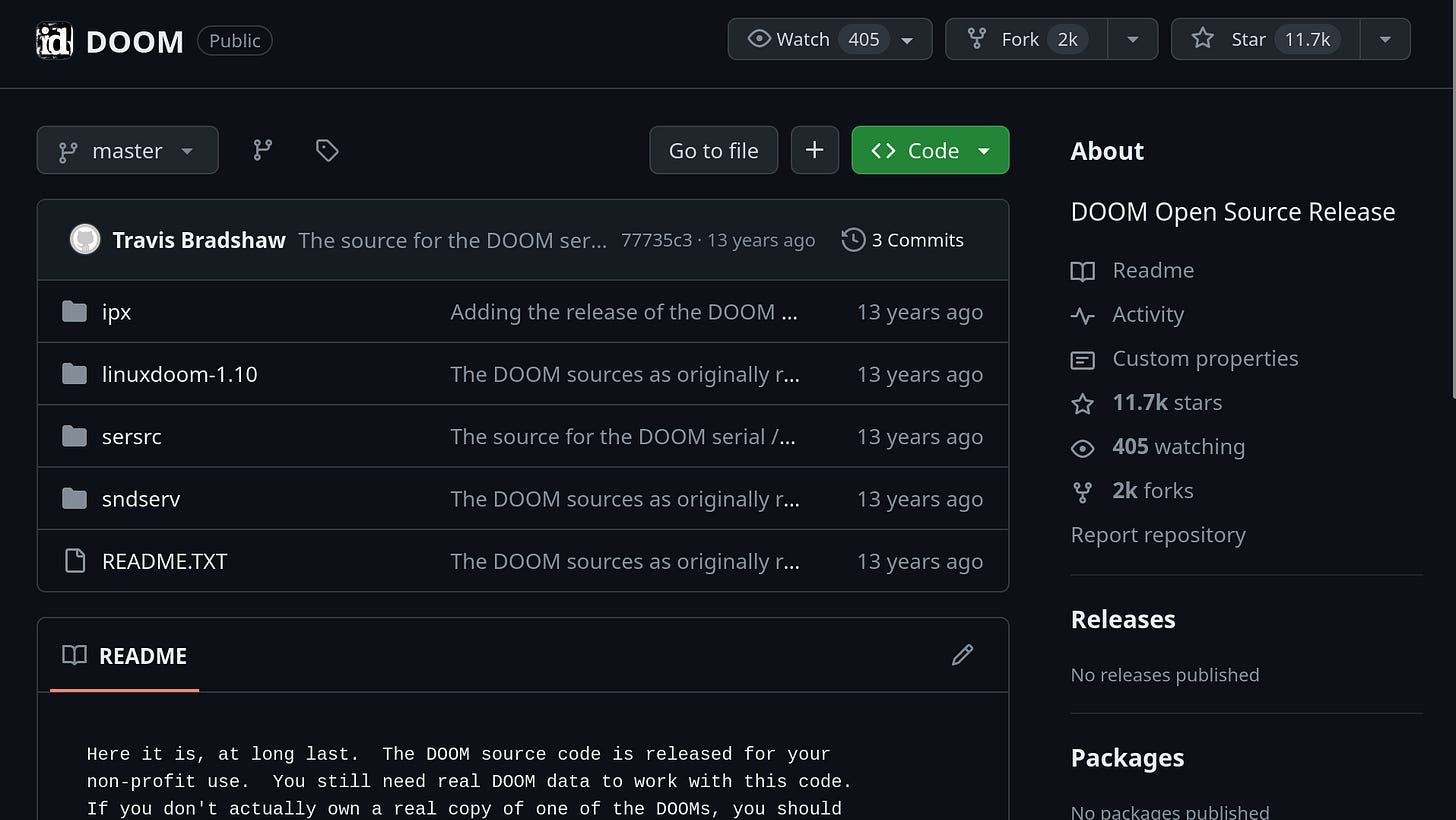Click the eye icon beside 405 watching
Screen dimensions: 1456x820
click(1083, 447)
